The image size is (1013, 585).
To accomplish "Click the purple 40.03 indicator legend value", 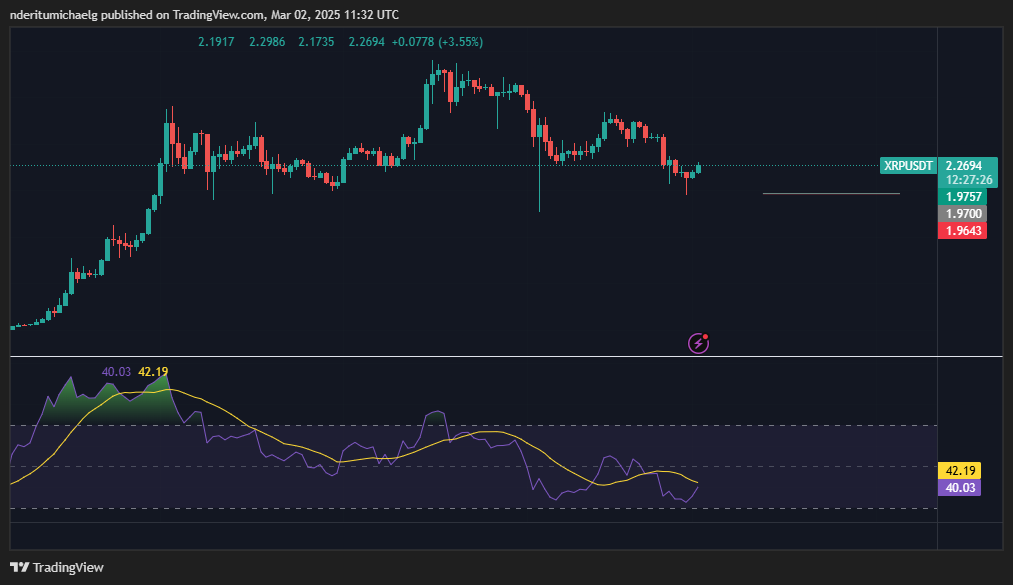I will (x=116, y=372).
